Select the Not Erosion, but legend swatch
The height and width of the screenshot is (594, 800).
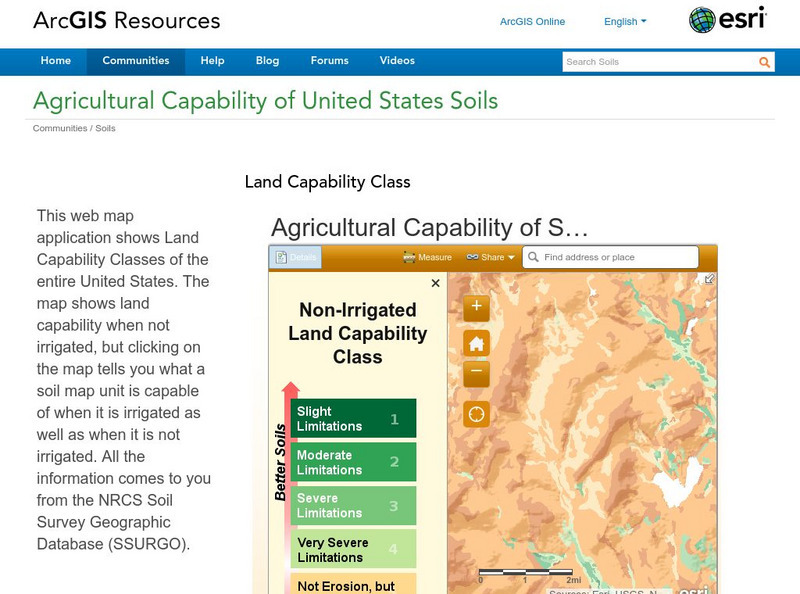[353, 584]
